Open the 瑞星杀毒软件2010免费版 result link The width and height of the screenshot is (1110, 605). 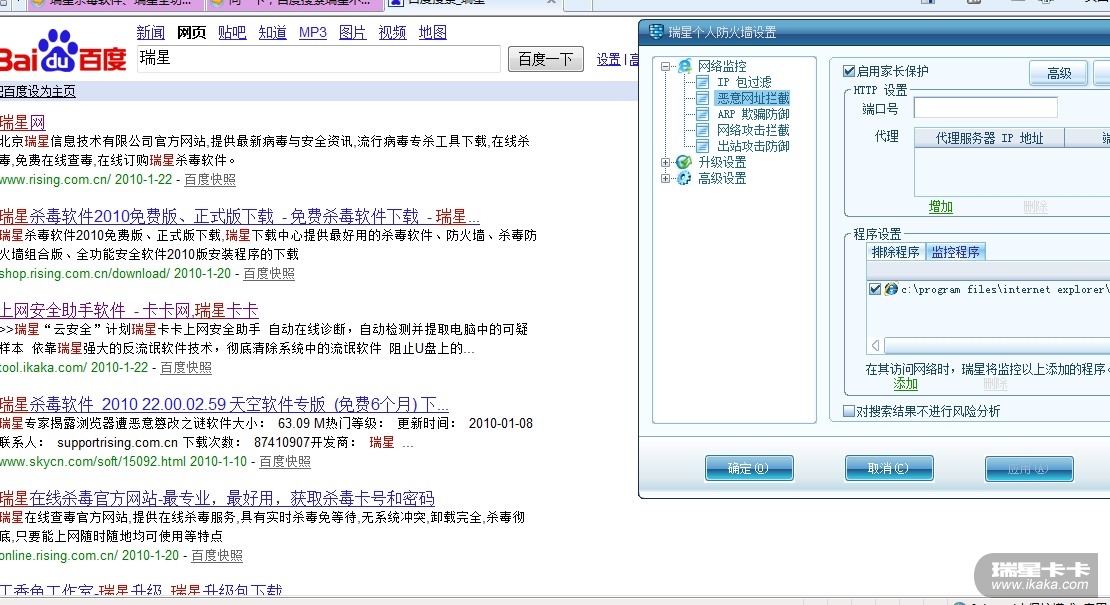click(x=240, y=216)
